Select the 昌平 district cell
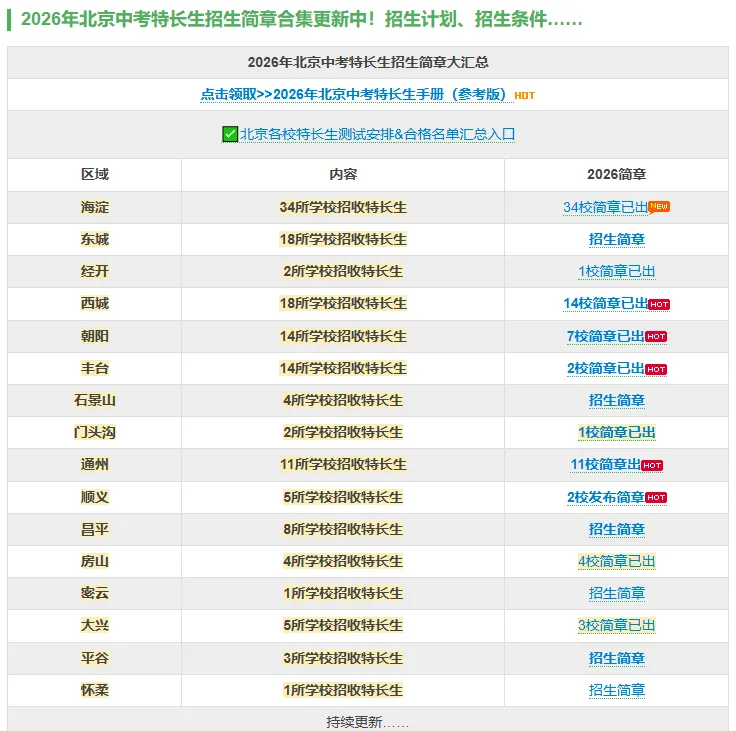Viewport: 736px width, 731px height. click(x=94, y=530)
